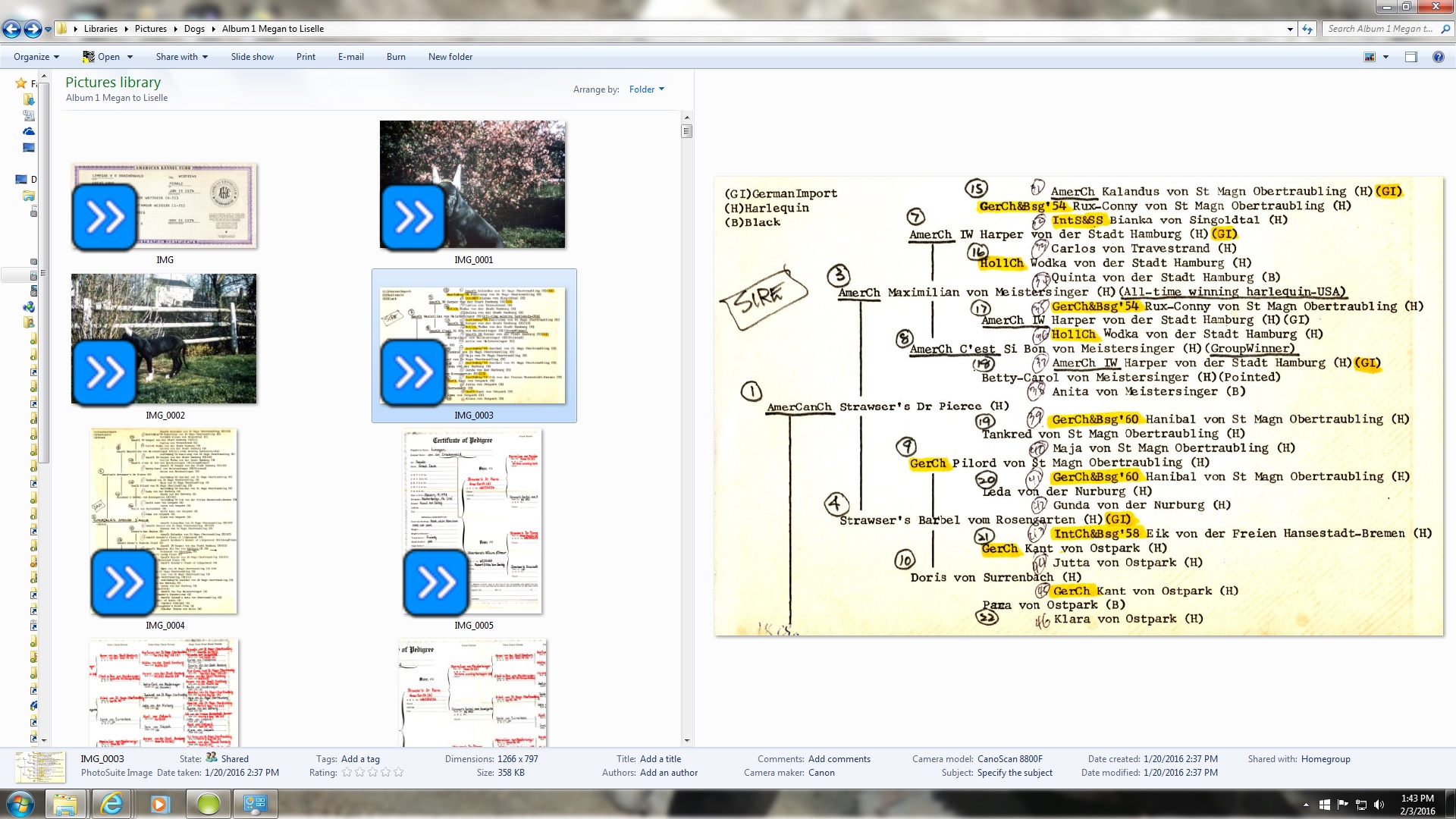The image size is (1456, 819).
Task: Create a New folder
Action: click(450, 57)
